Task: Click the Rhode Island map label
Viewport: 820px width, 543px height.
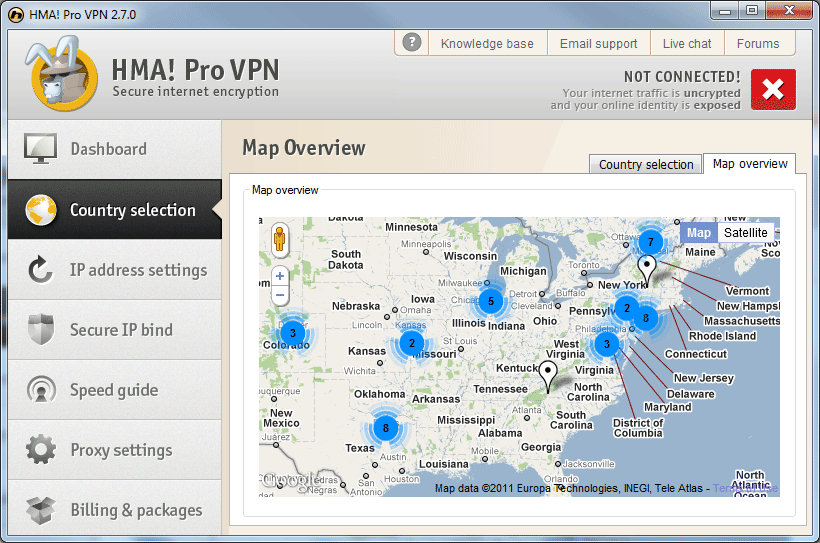Action: (x=722, y=336)
